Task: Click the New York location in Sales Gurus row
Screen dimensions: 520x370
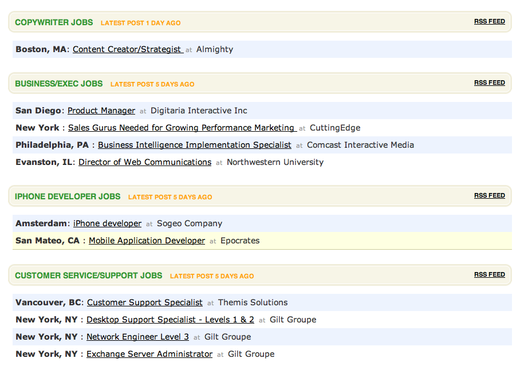Action: 37,128
